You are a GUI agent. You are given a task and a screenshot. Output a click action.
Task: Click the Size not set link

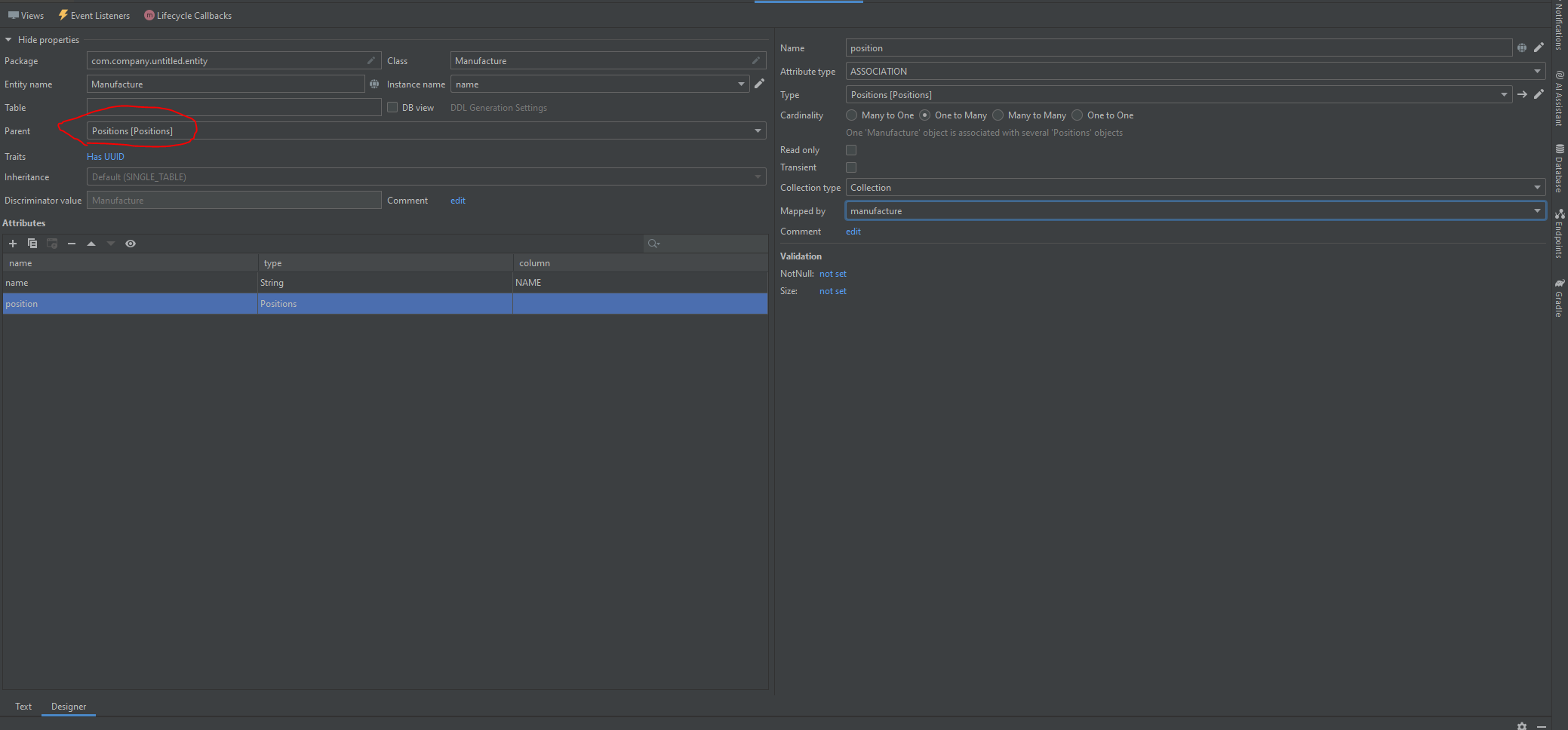833,291
